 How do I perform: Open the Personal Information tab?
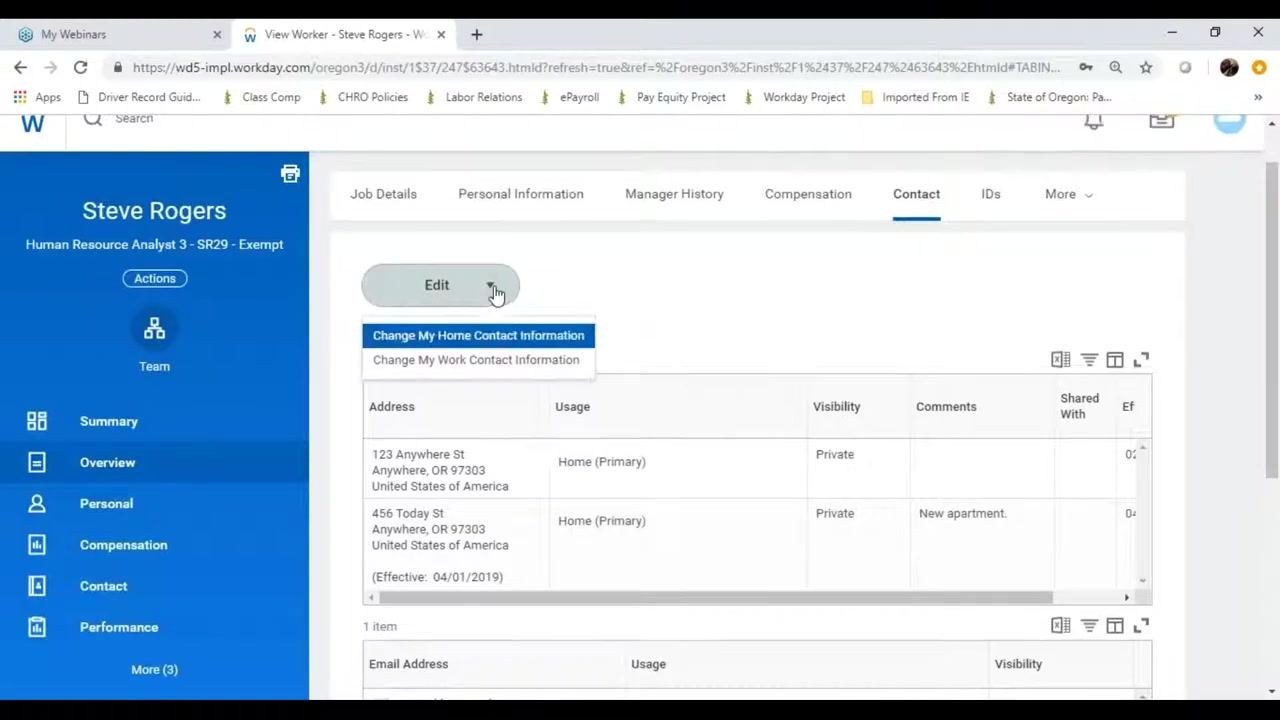click(x=521, y=194)
